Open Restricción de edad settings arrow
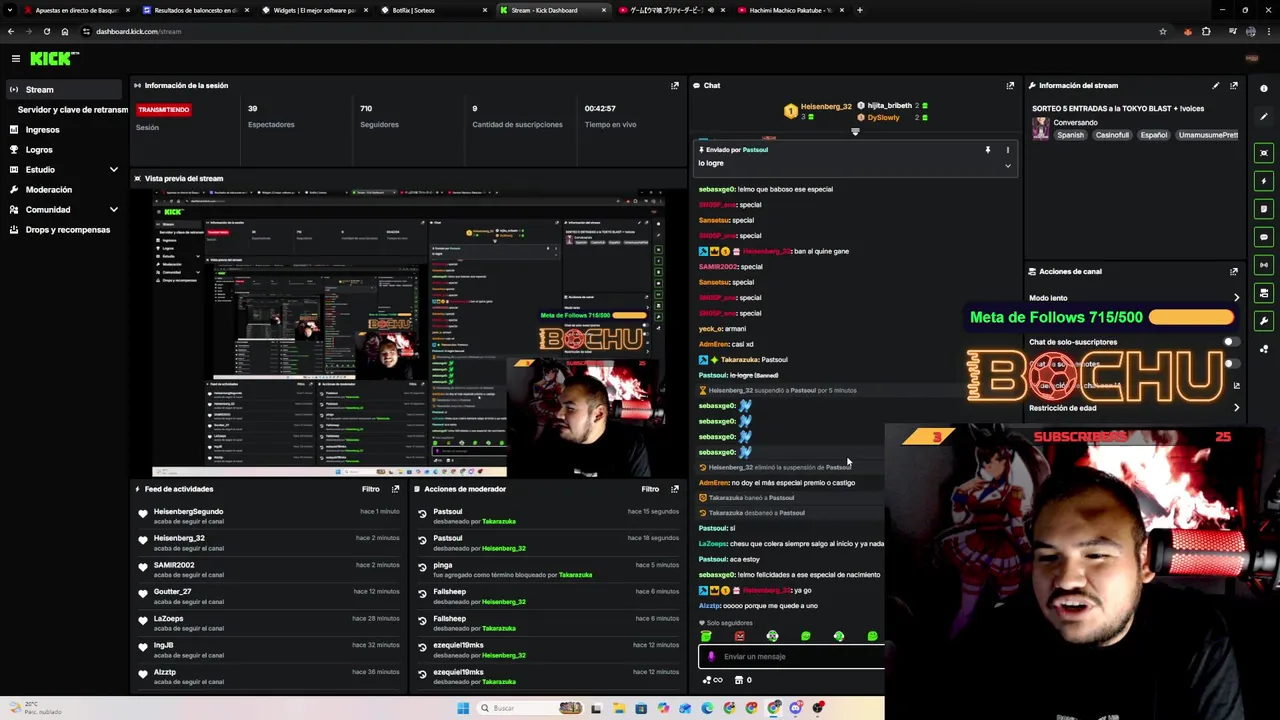Screen dimensions: 1280x720 (1236, 408)
